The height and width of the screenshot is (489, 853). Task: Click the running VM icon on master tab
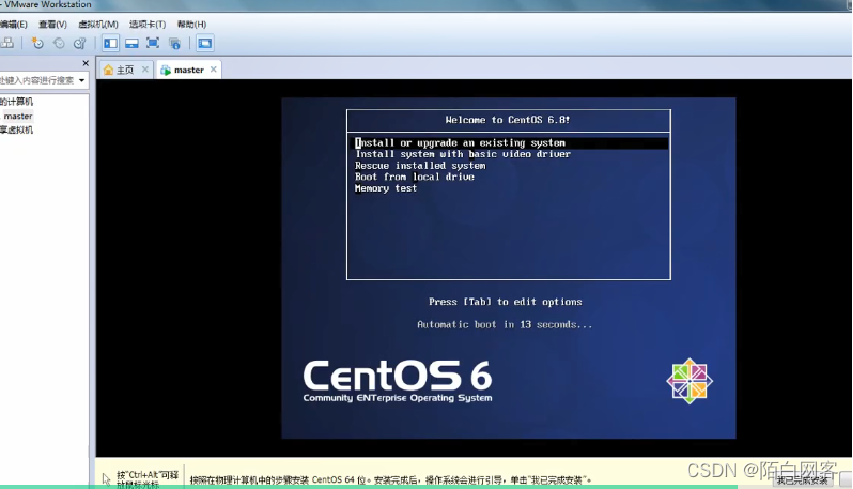[x=165, y=70]
